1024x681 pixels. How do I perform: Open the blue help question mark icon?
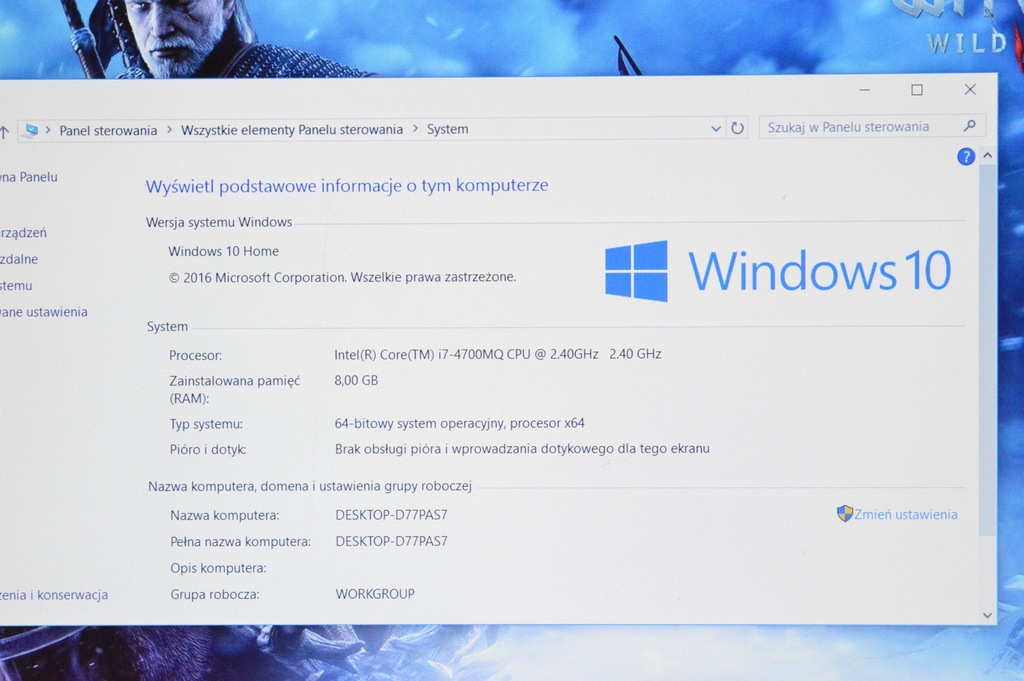pyautogui.click(x=966, y=157)
